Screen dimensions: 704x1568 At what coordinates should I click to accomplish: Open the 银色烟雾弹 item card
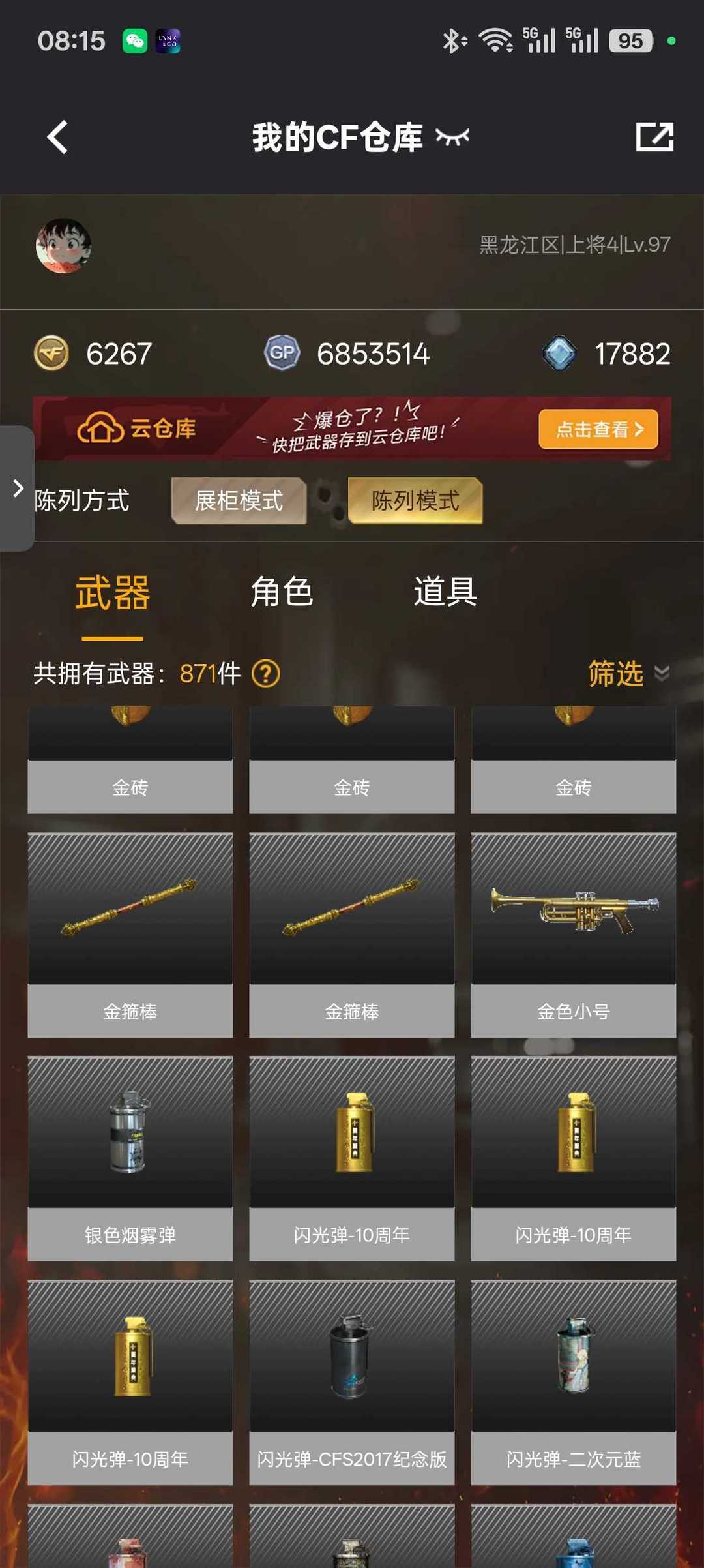pos(130,1158)
